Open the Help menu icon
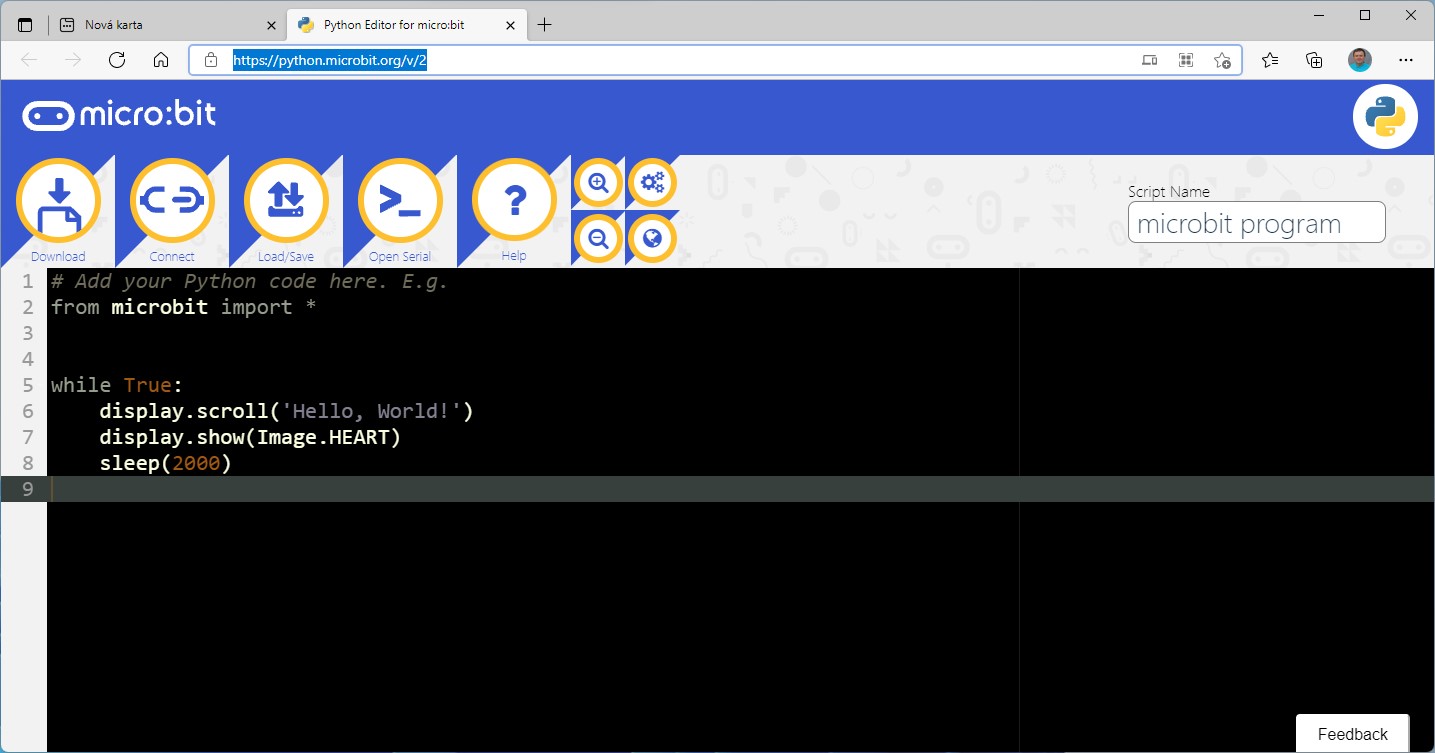 point(514,201)
